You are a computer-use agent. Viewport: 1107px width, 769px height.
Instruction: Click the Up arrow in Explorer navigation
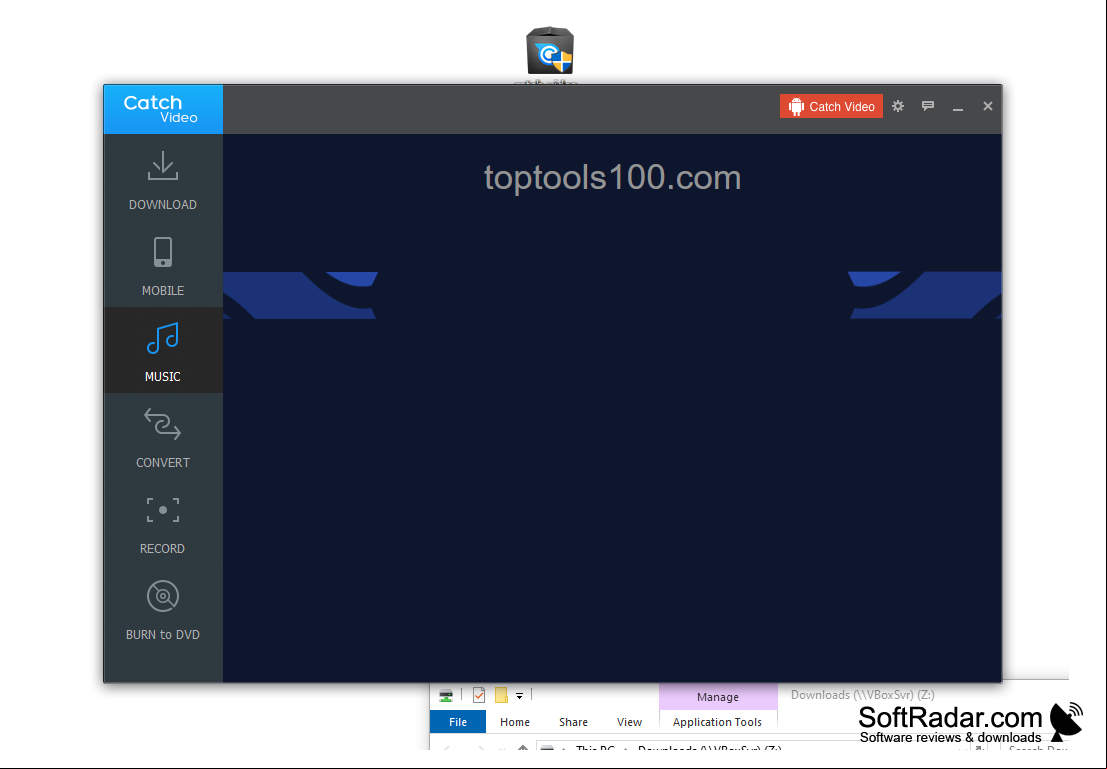[x=522, y=749]
